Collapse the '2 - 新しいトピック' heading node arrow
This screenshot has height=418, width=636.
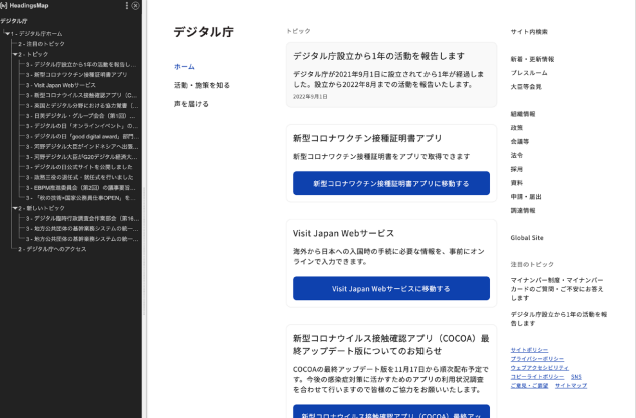pos(15,208)
